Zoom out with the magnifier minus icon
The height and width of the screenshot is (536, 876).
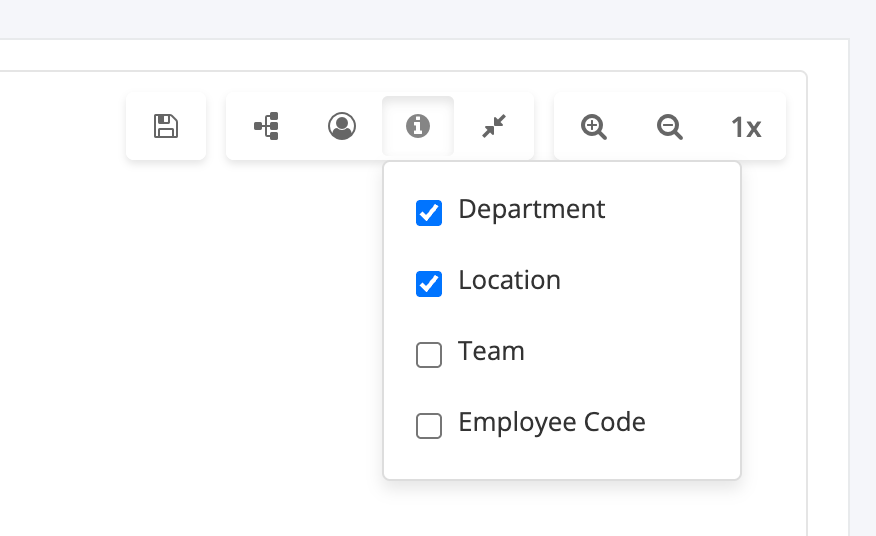670,127
